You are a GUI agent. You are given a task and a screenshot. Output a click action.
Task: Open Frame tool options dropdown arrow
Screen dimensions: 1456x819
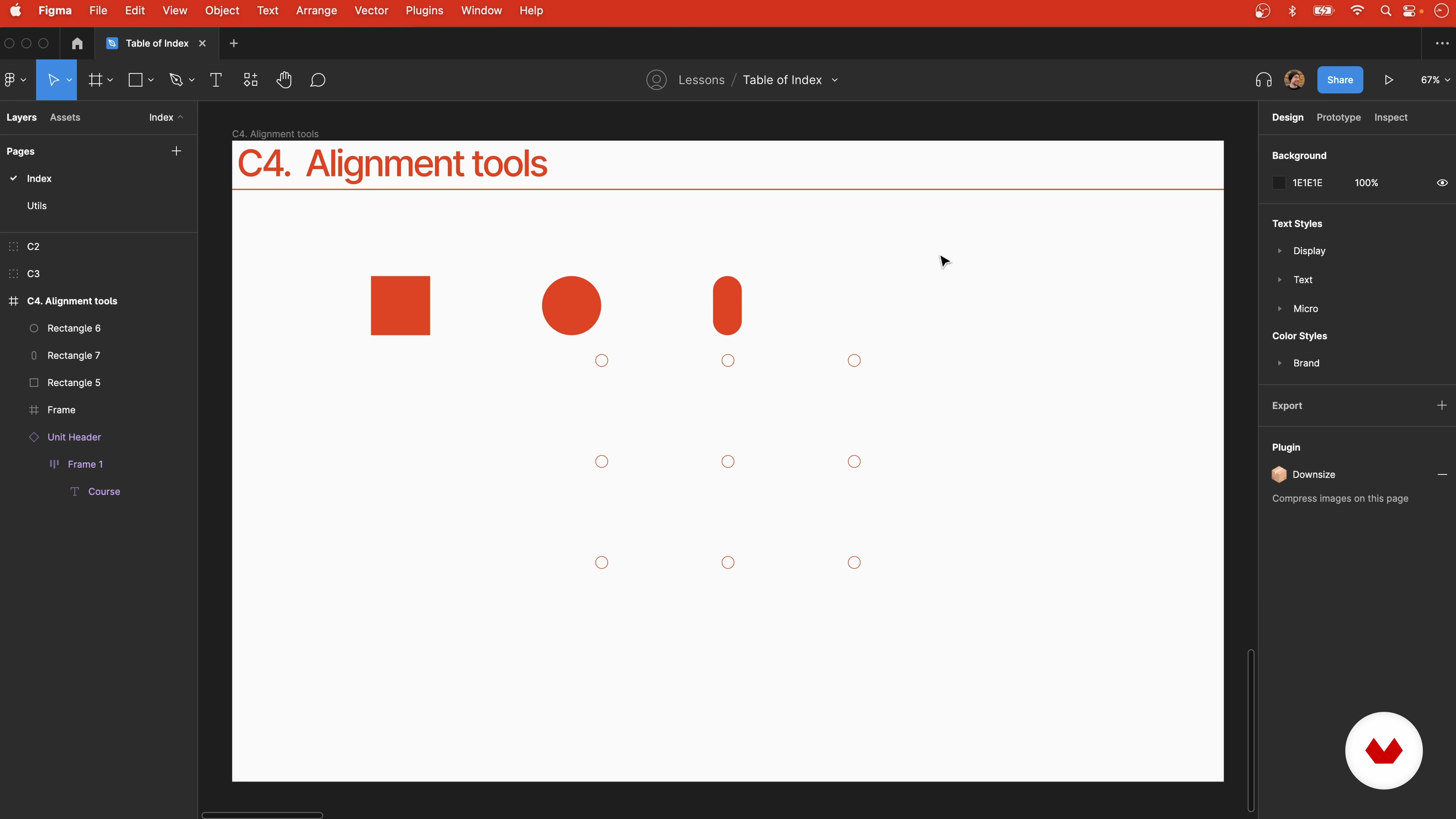[x=110, y=80]
